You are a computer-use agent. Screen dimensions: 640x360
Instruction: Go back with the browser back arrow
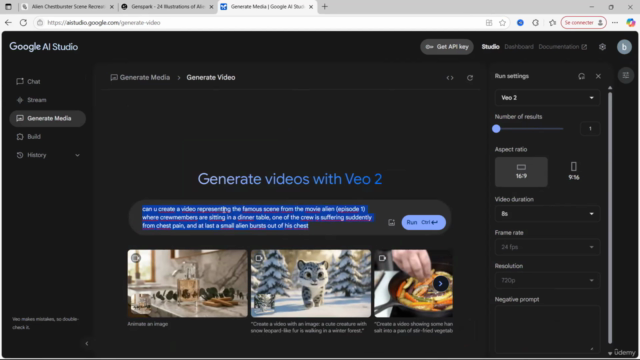coord(8,23)
